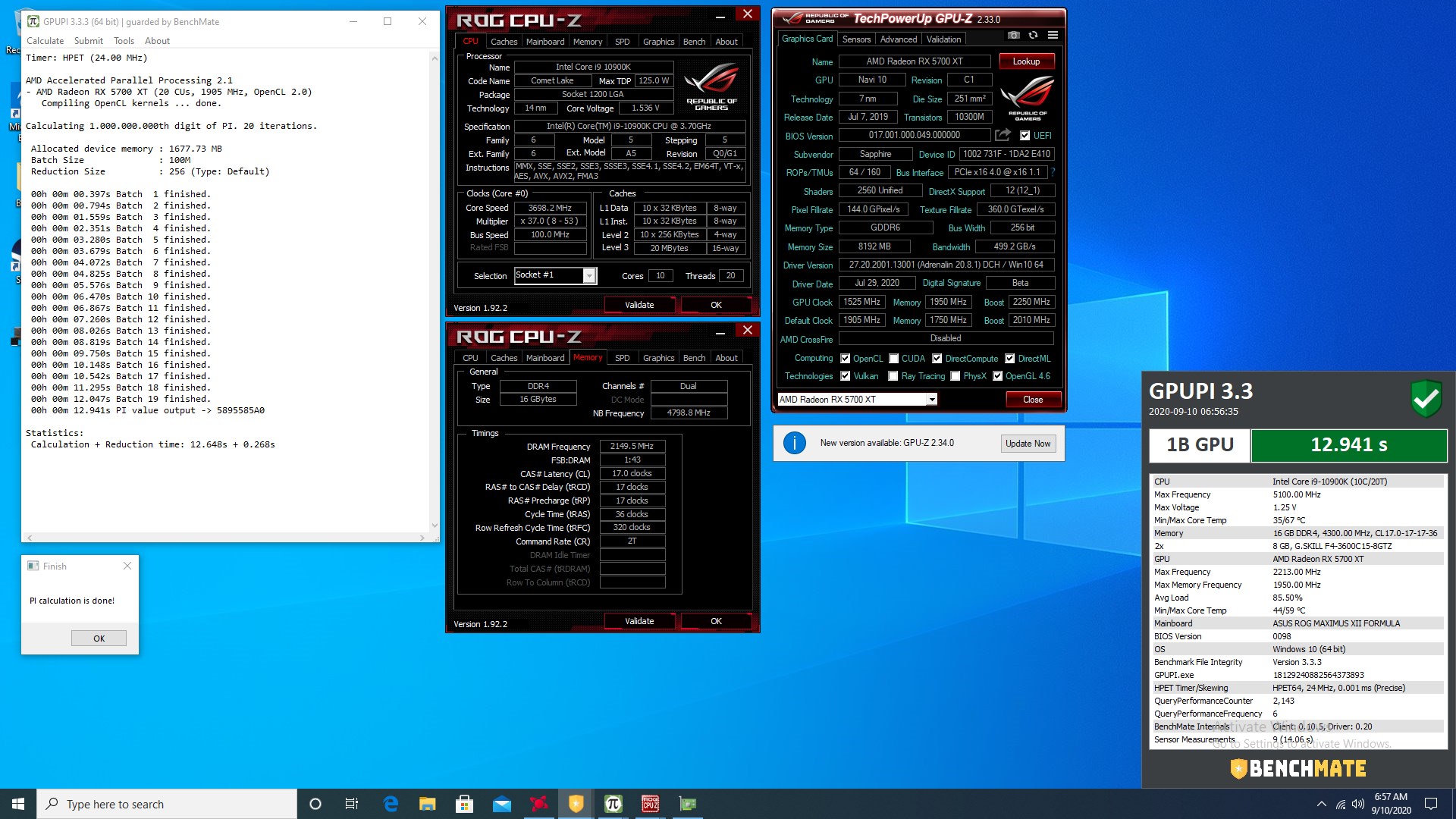
Task: Toggle the Ray Tracing checkbox
Action: (893, 376)
